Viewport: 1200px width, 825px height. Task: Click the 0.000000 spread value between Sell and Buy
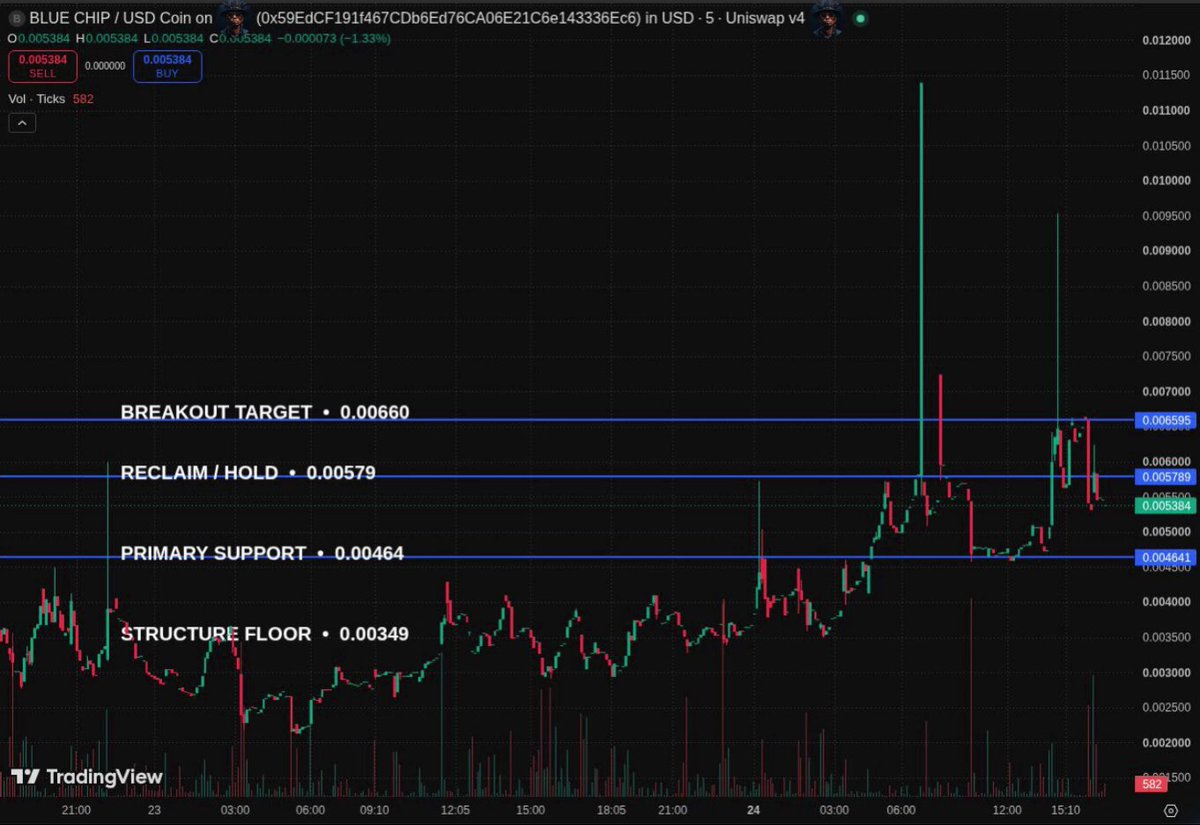(x=105, y=66)
